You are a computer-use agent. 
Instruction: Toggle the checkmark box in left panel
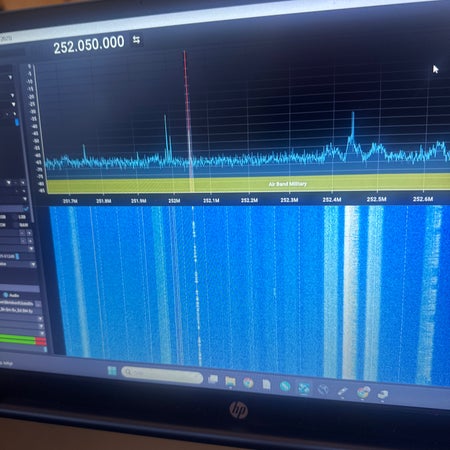pos(26,209)
